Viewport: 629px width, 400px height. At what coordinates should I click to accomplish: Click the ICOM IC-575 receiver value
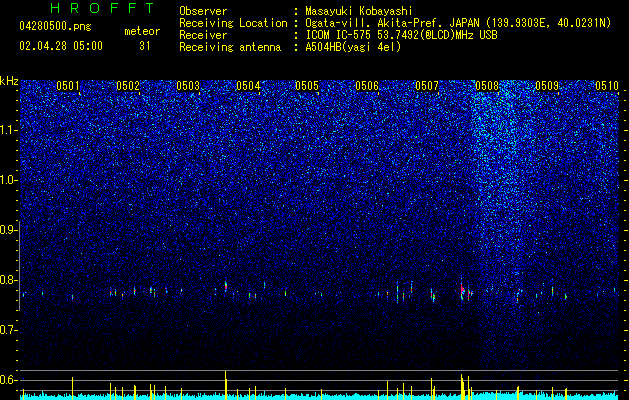401,35
